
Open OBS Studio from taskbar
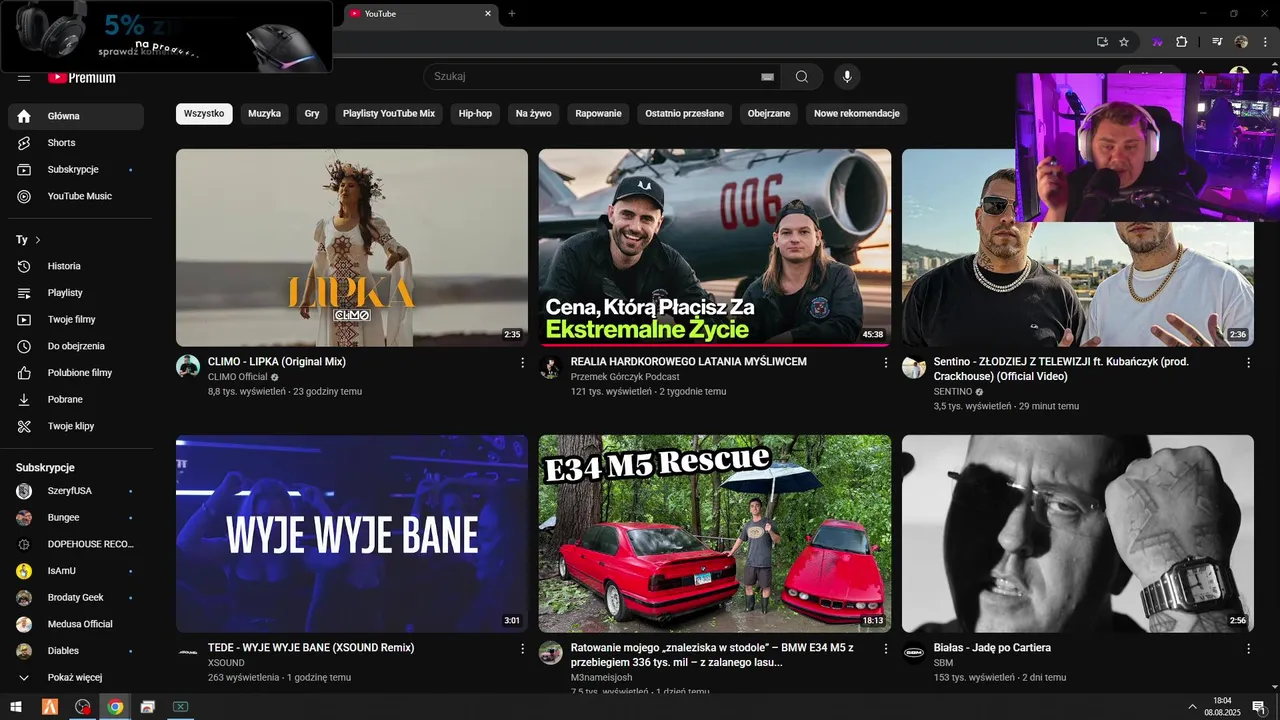pyautogui.click(x=83, y=707)
